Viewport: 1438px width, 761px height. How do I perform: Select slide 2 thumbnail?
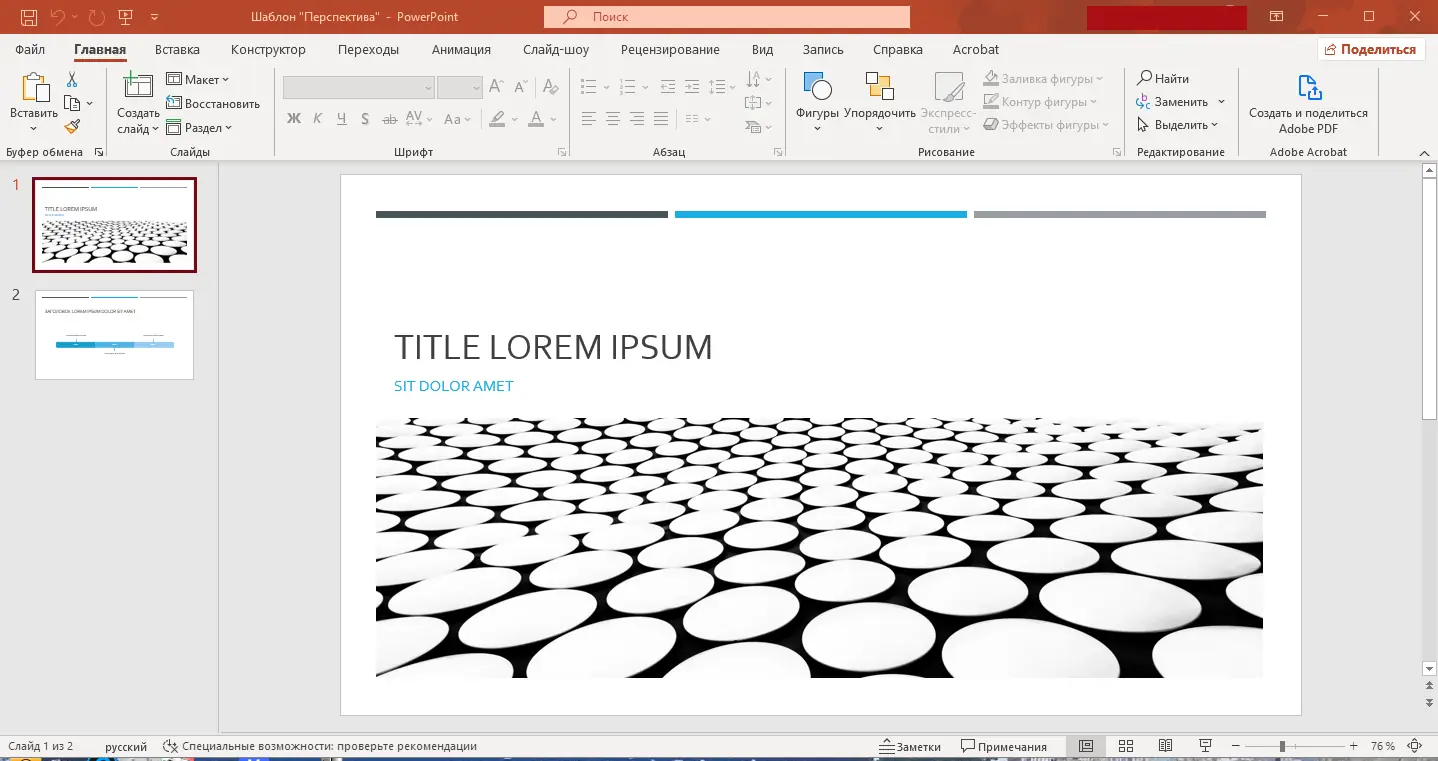[114, 335]
